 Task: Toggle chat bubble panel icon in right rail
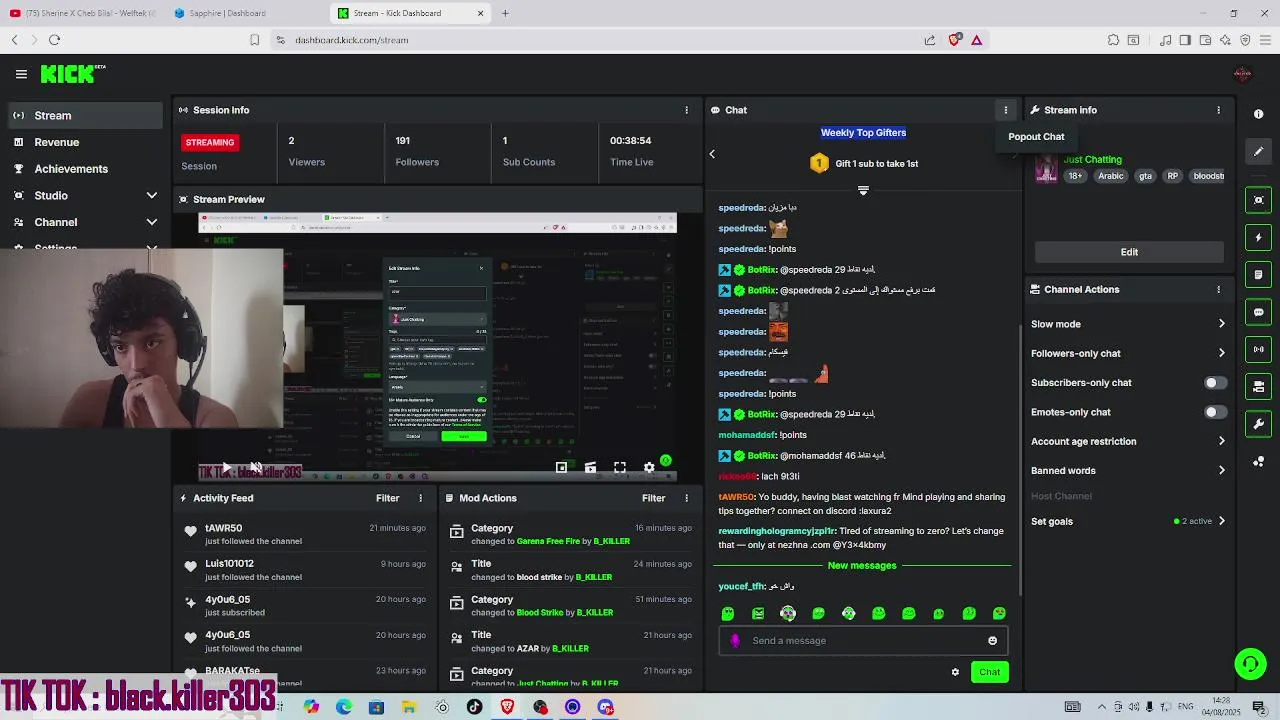point(1259,312)
